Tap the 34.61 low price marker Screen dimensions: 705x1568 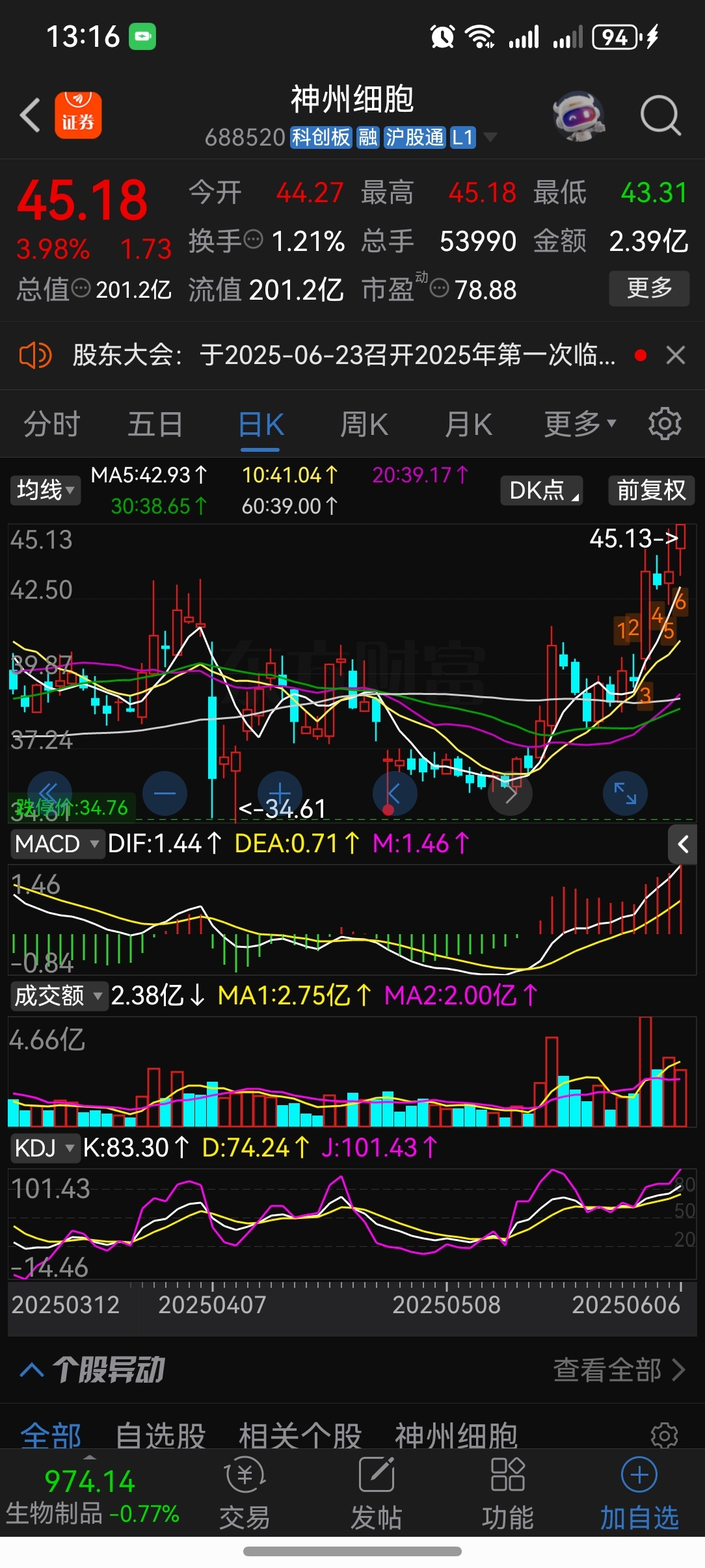pyautogui.click(x=282, y=809)
